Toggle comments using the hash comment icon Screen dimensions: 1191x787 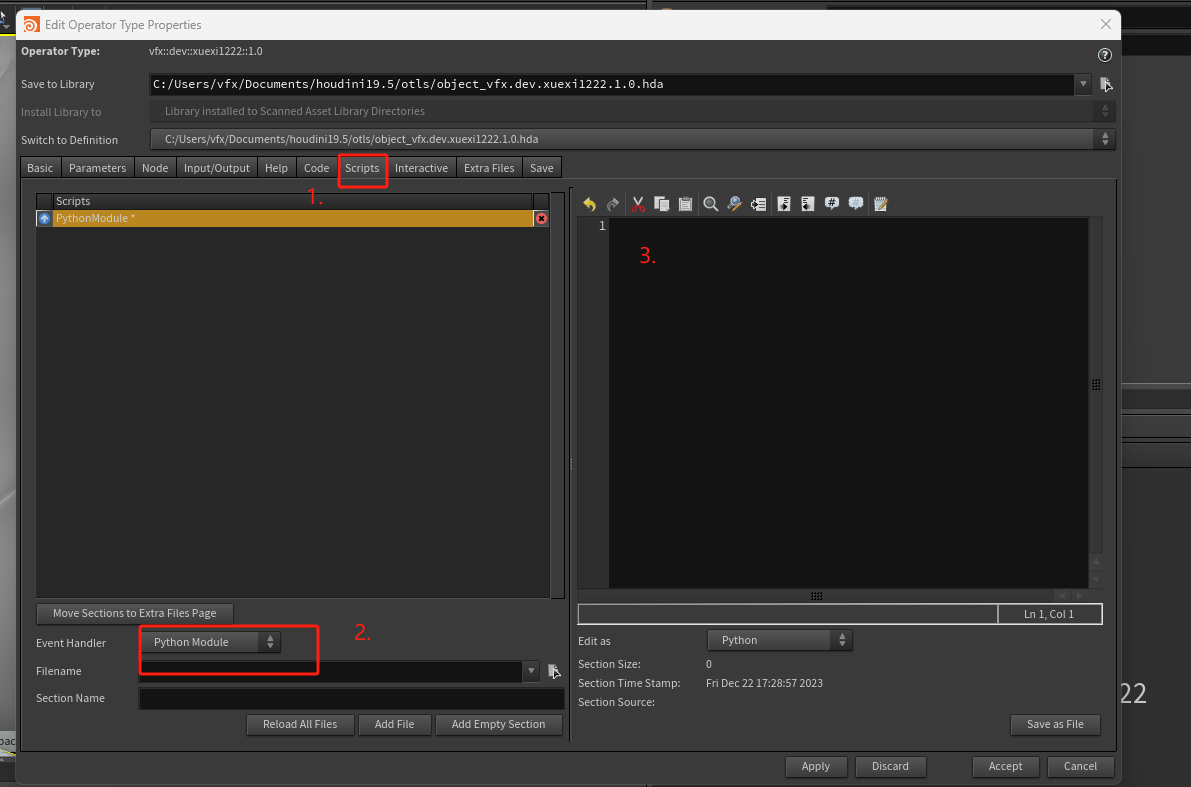tap(831, 204)
